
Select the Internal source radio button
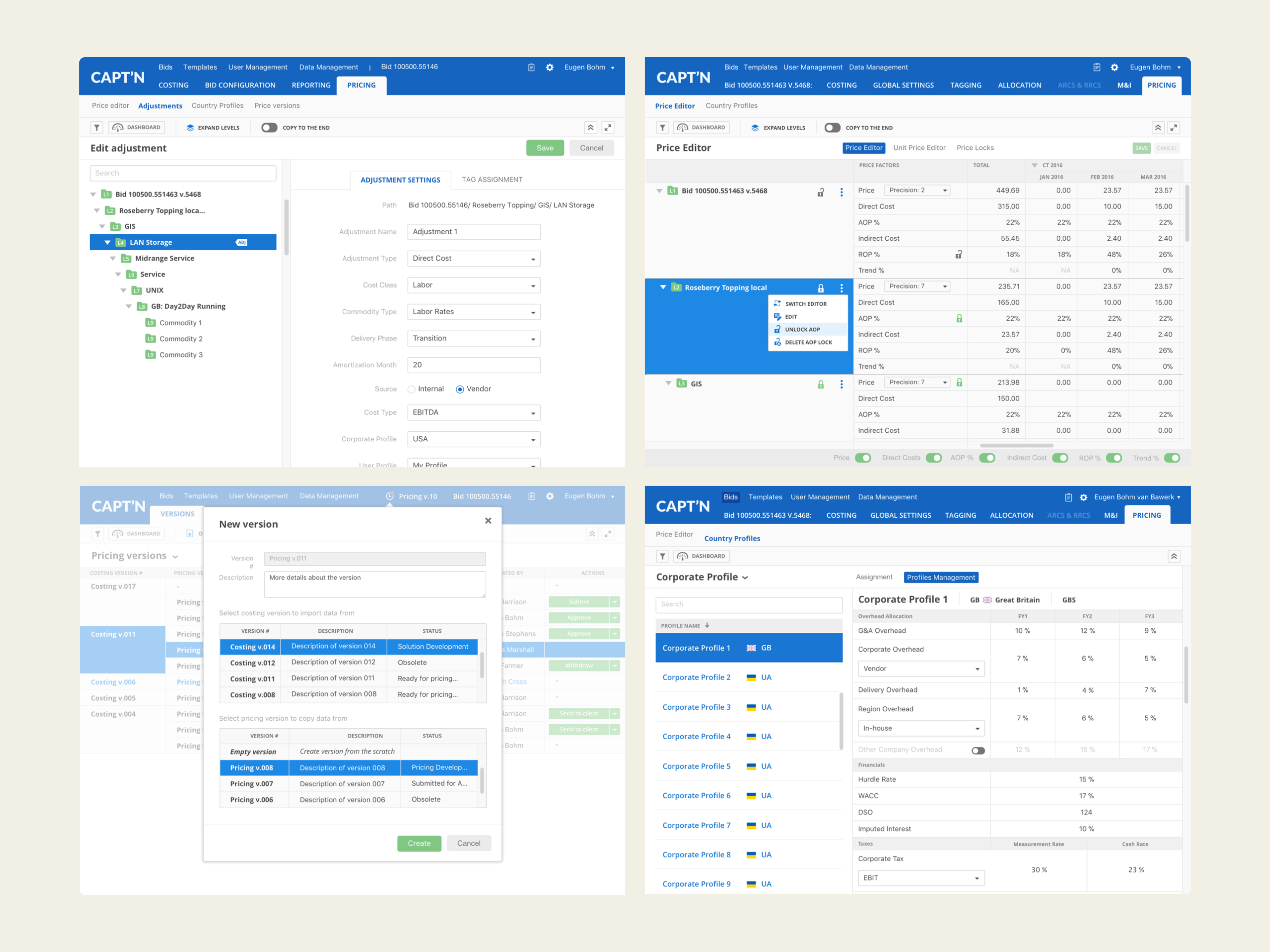click(x=412, y=389)
